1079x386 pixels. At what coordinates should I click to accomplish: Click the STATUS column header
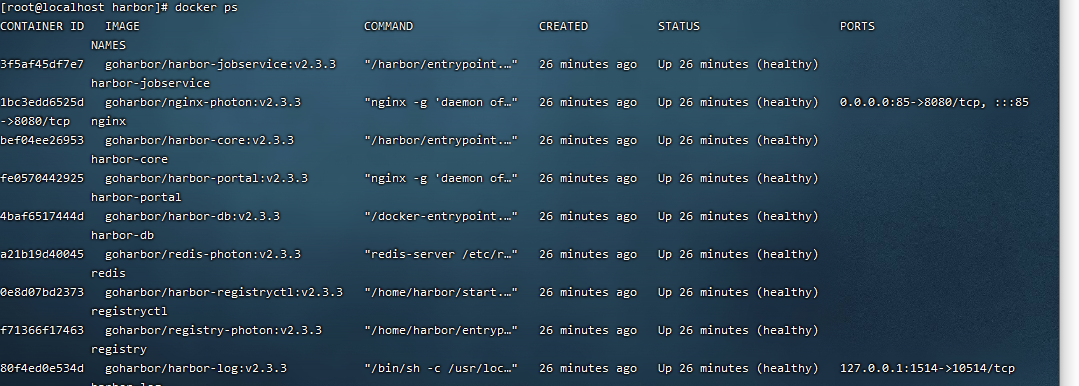679,26
